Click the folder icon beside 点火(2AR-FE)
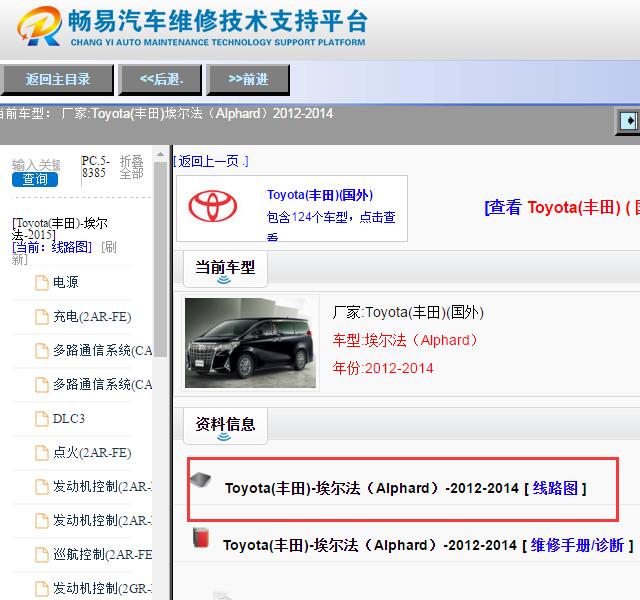Screen dimensions: 640x600 42,453
